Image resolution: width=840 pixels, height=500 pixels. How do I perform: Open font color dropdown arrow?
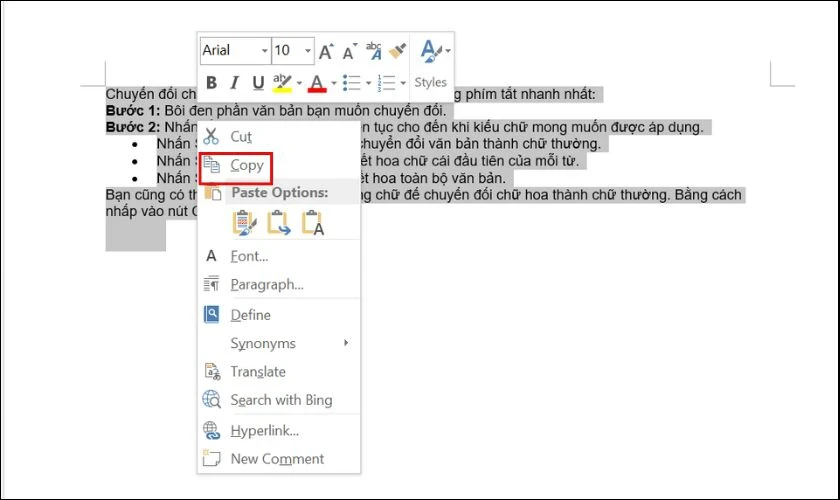(333, 83)
